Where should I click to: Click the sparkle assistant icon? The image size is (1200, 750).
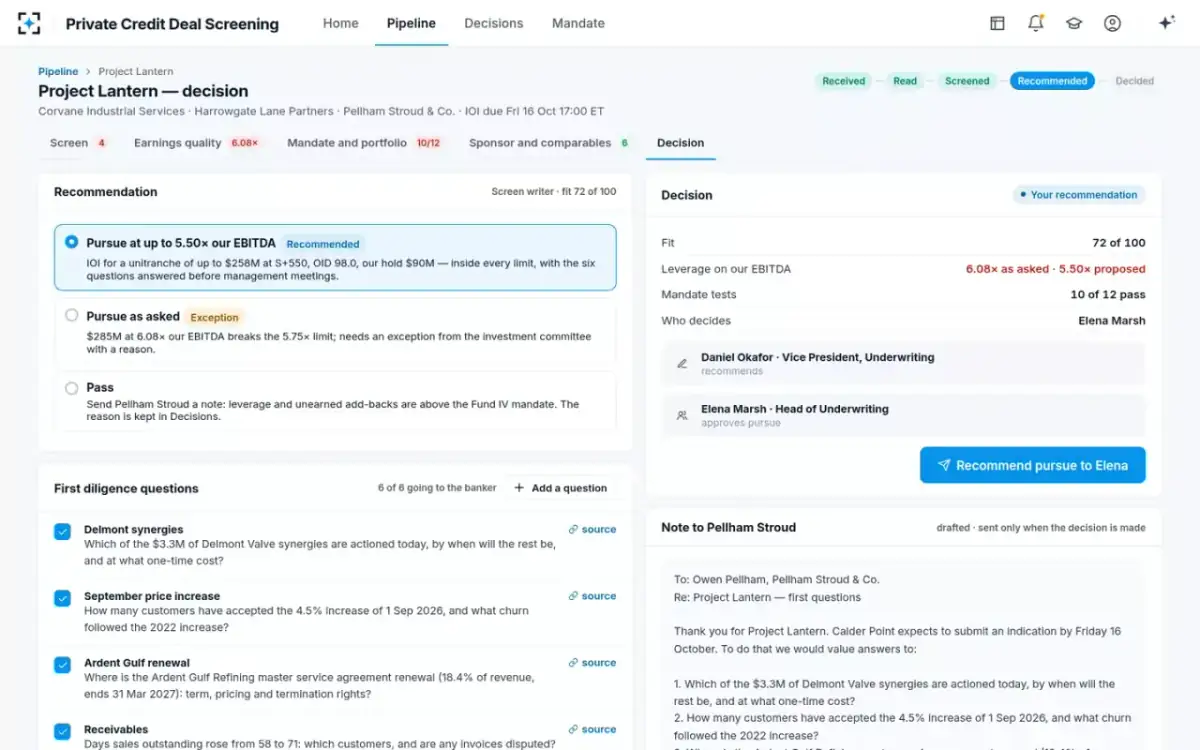tap(1166, 23)
